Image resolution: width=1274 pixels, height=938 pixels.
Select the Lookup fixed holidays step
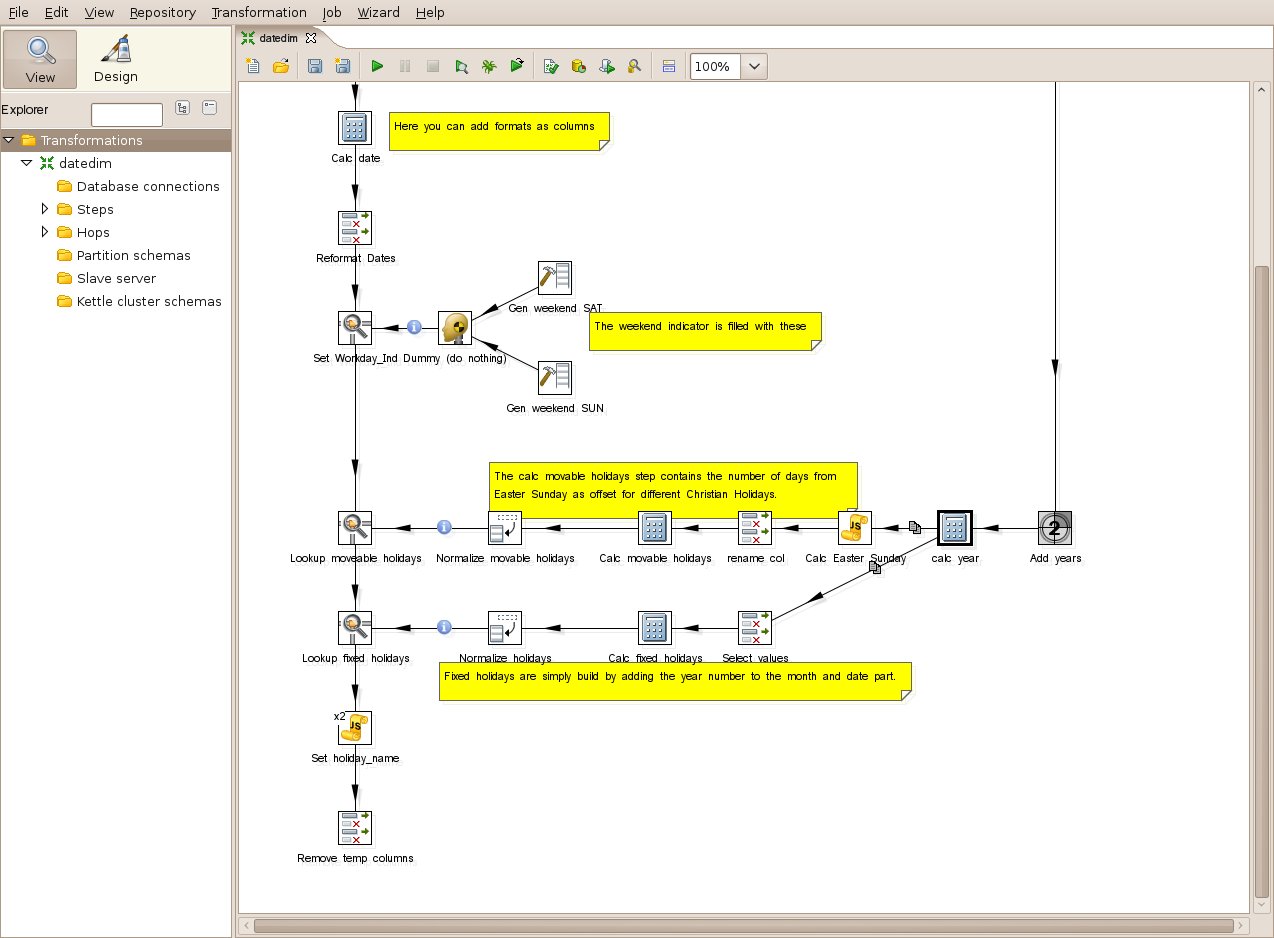(355, 627)
